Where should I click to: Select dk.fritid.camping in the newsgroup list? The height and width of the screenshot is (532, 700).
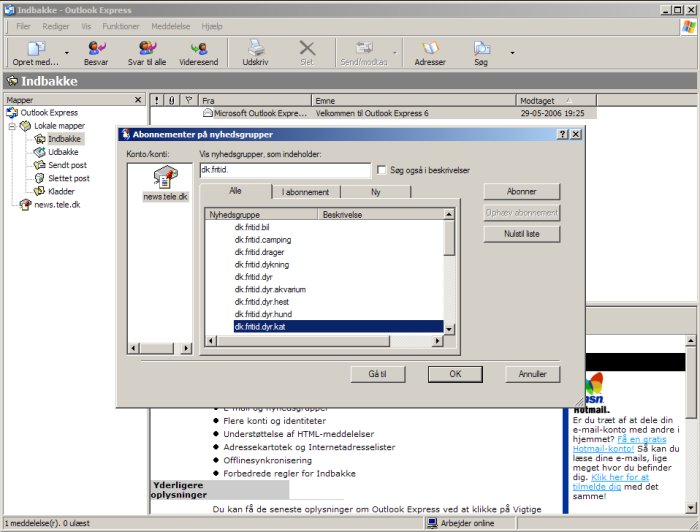click(262, 240)
